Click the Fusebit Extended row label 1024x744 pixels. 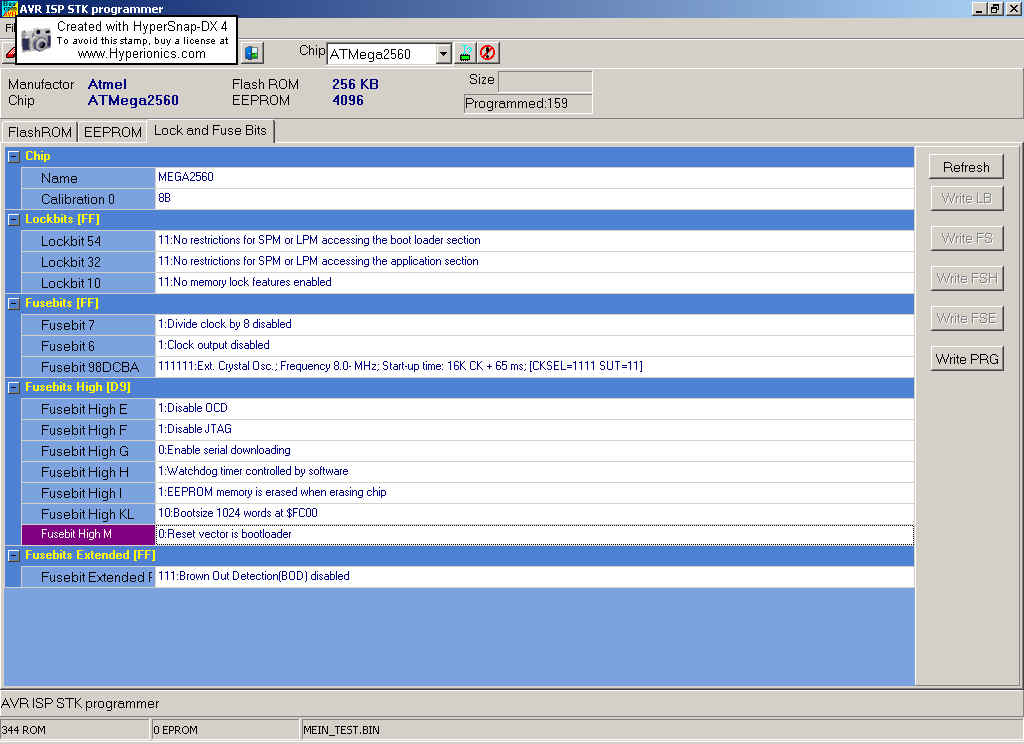88,577
